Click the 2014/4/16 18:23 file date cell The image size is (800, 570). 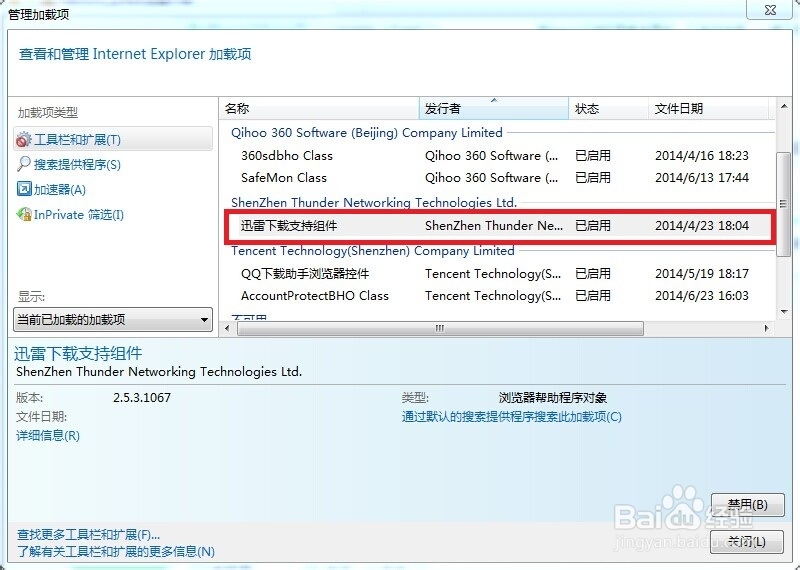click(x=702, y=156)
